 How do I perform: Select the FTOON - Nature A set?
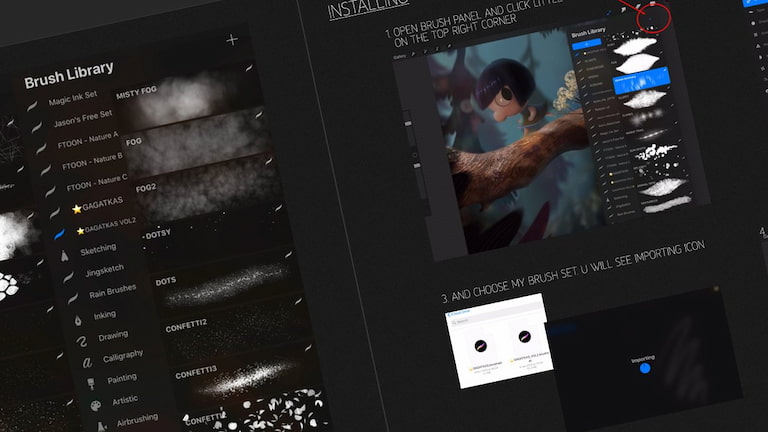pos(88,140)
